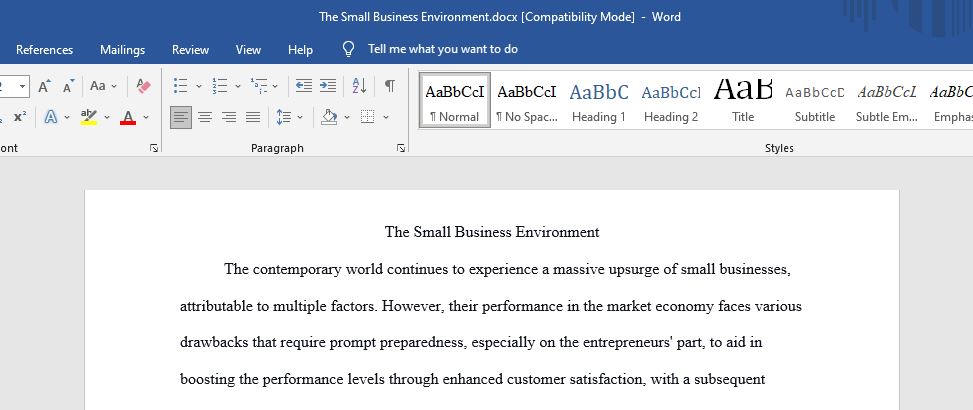Clear all formatting with the eraser icon

point(143,86)
